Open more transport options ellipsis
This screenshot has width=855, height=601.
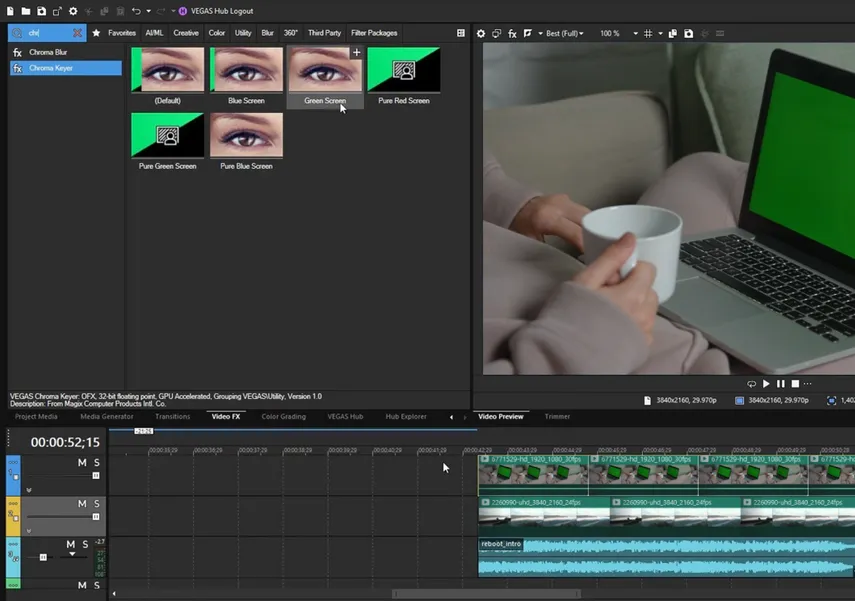(808, 384)
